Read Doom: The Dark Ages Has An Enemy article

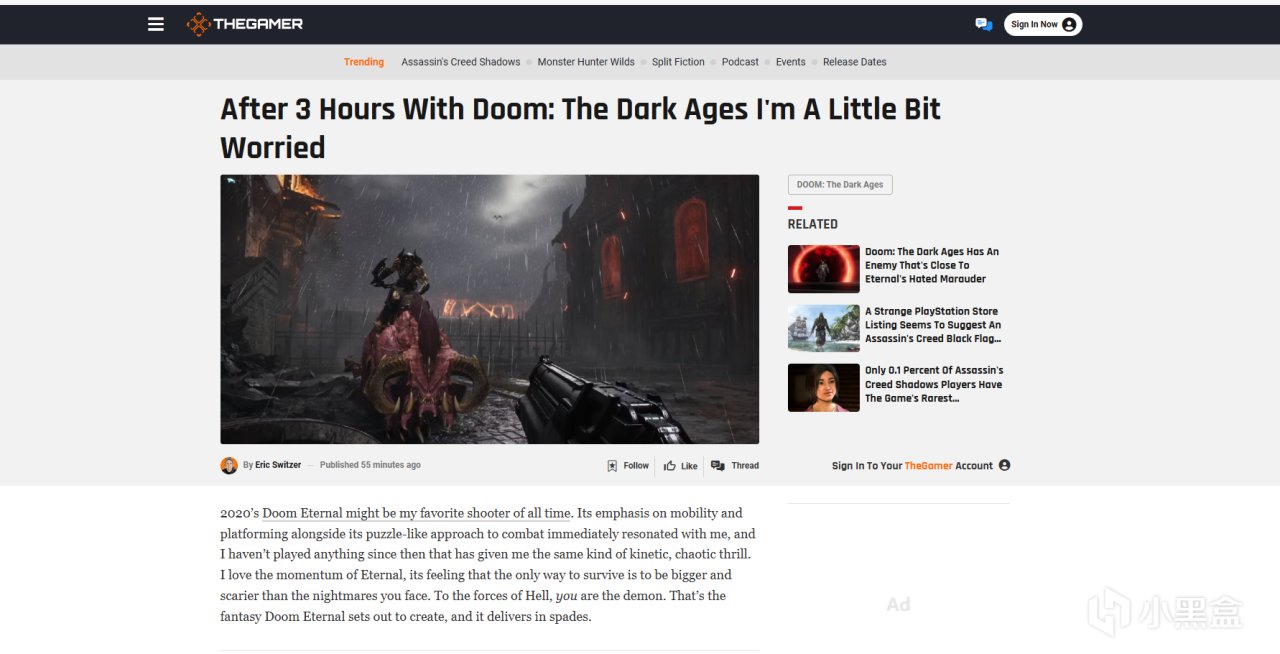(932, 265)
